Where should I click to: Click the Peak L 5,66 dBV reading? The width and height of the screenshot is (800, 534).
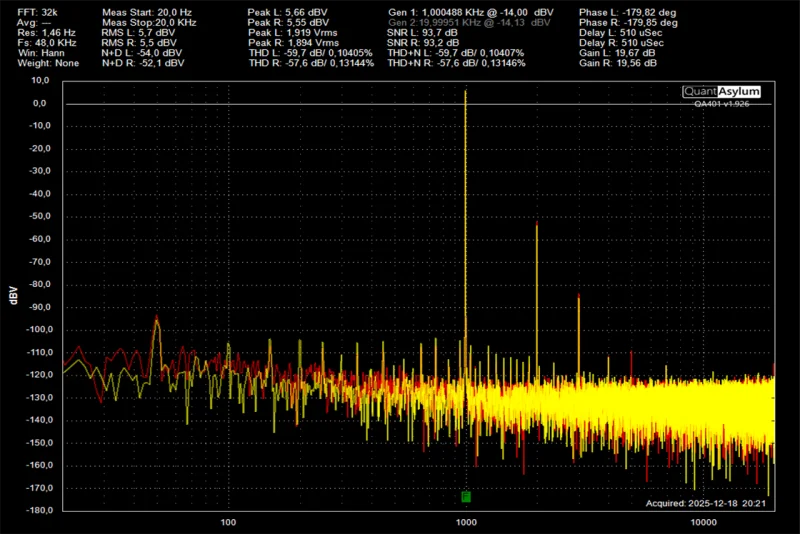click(288, 10)
